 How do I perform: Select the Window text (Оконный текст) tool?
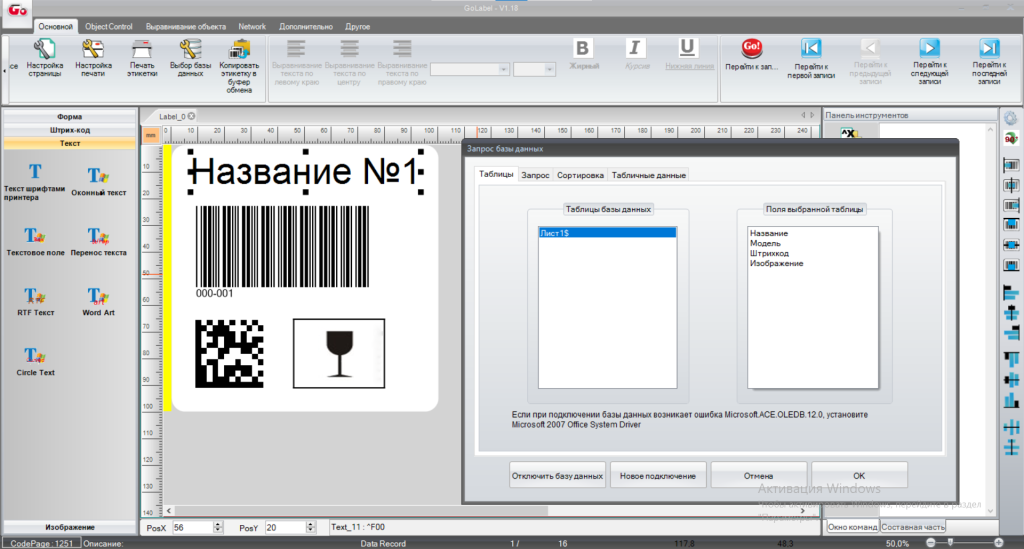[99, 181]
